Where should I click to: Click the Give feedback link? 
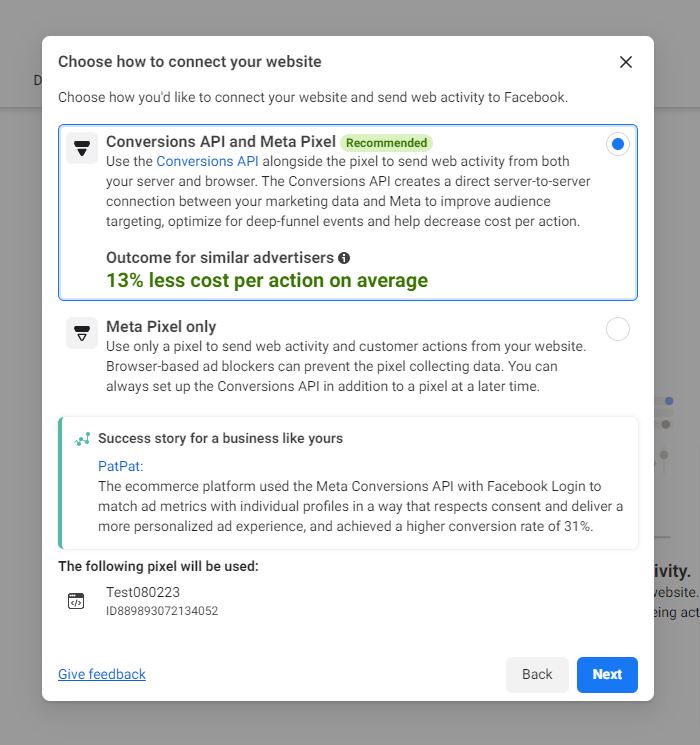pyautogui.click(x=102, y=674)
